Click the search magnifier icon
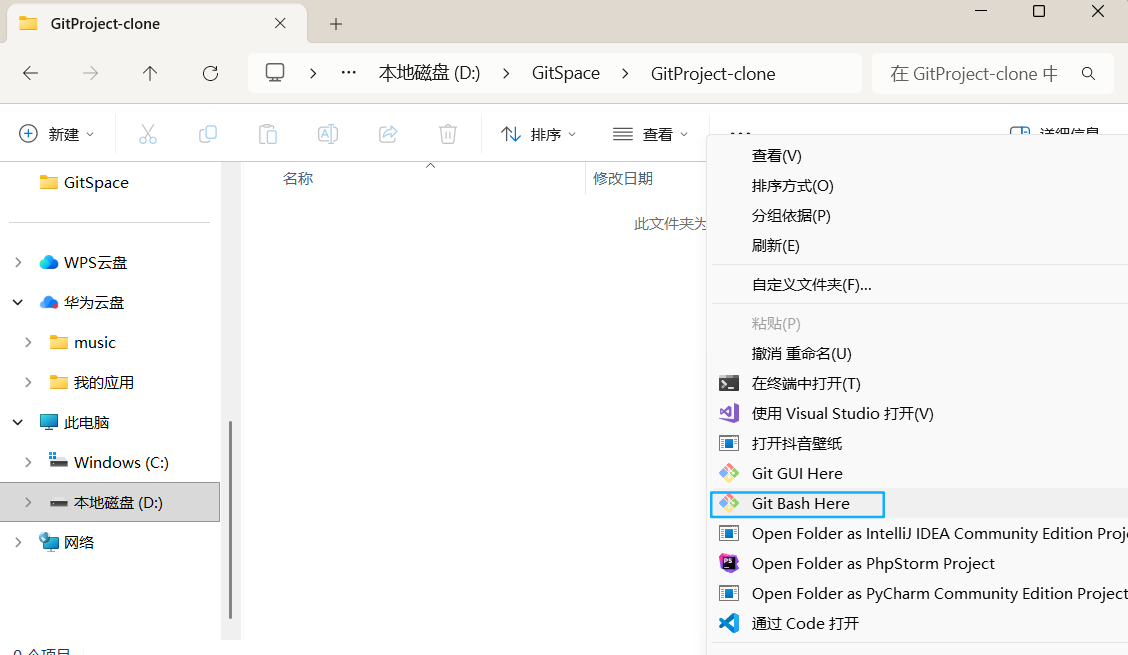This screenshot has width=1128, height=655. coord(1089,73)
